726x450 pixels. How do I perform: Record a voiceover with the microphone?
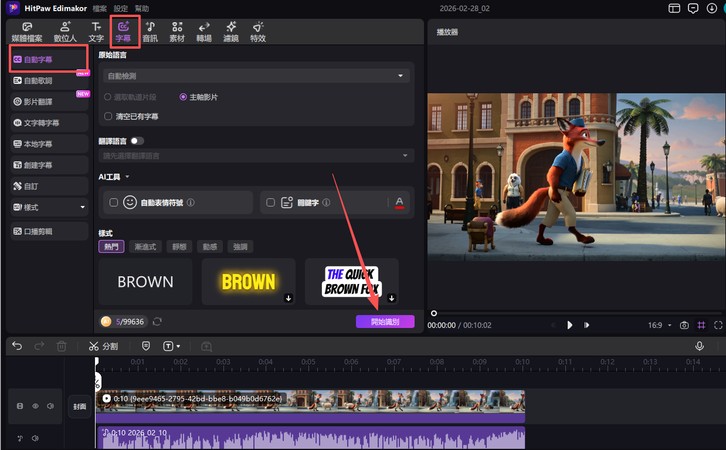tap(699, 346)
